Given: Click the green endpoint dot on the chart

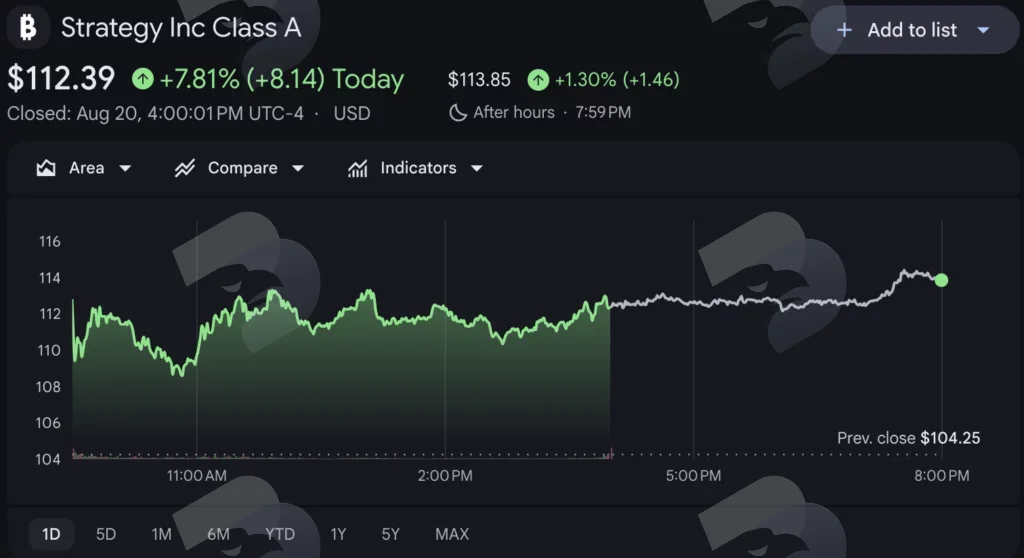Looking at the screenshot, I should point(941,280).
